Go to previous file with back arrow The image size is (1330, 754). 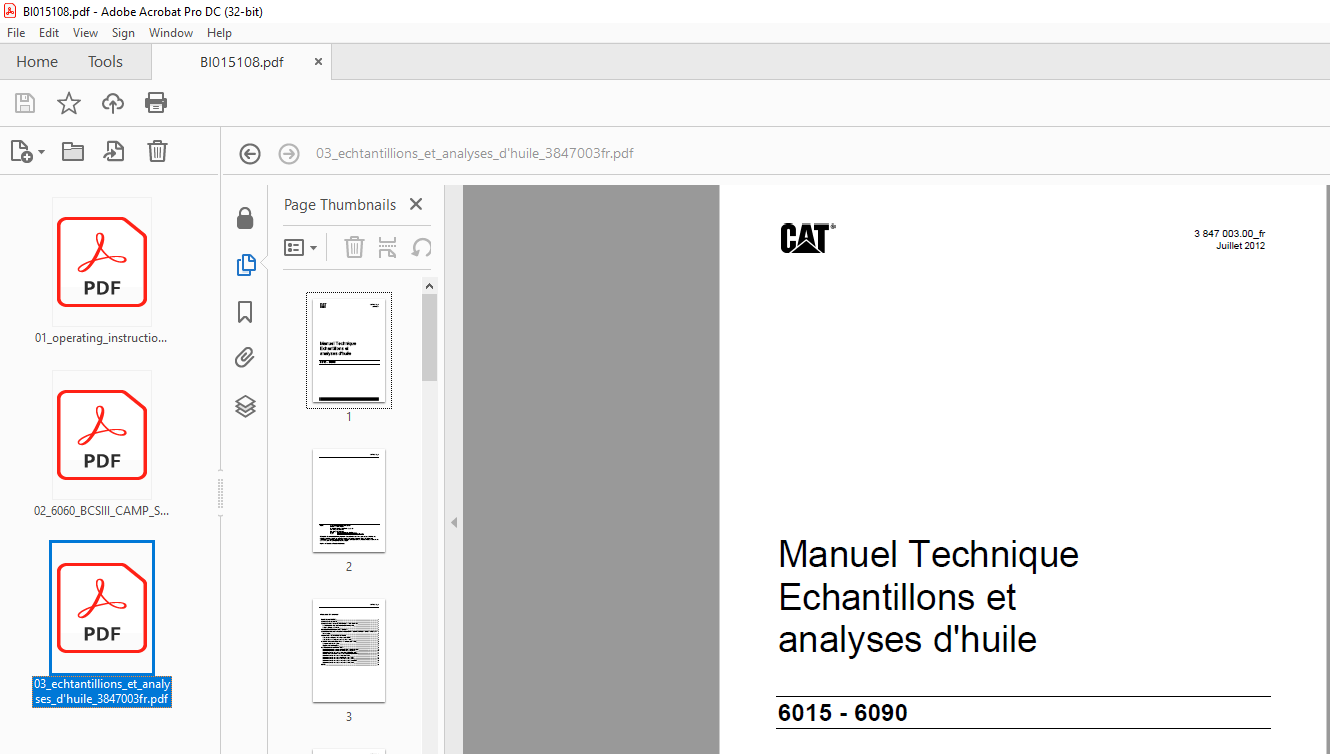click(250, 154)
